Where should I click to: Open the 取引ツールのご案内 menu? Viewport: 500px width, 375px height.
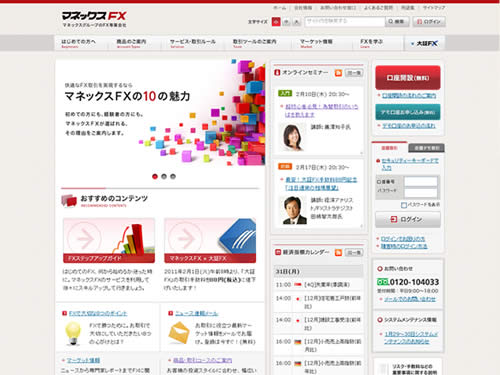tap(254, 43)
